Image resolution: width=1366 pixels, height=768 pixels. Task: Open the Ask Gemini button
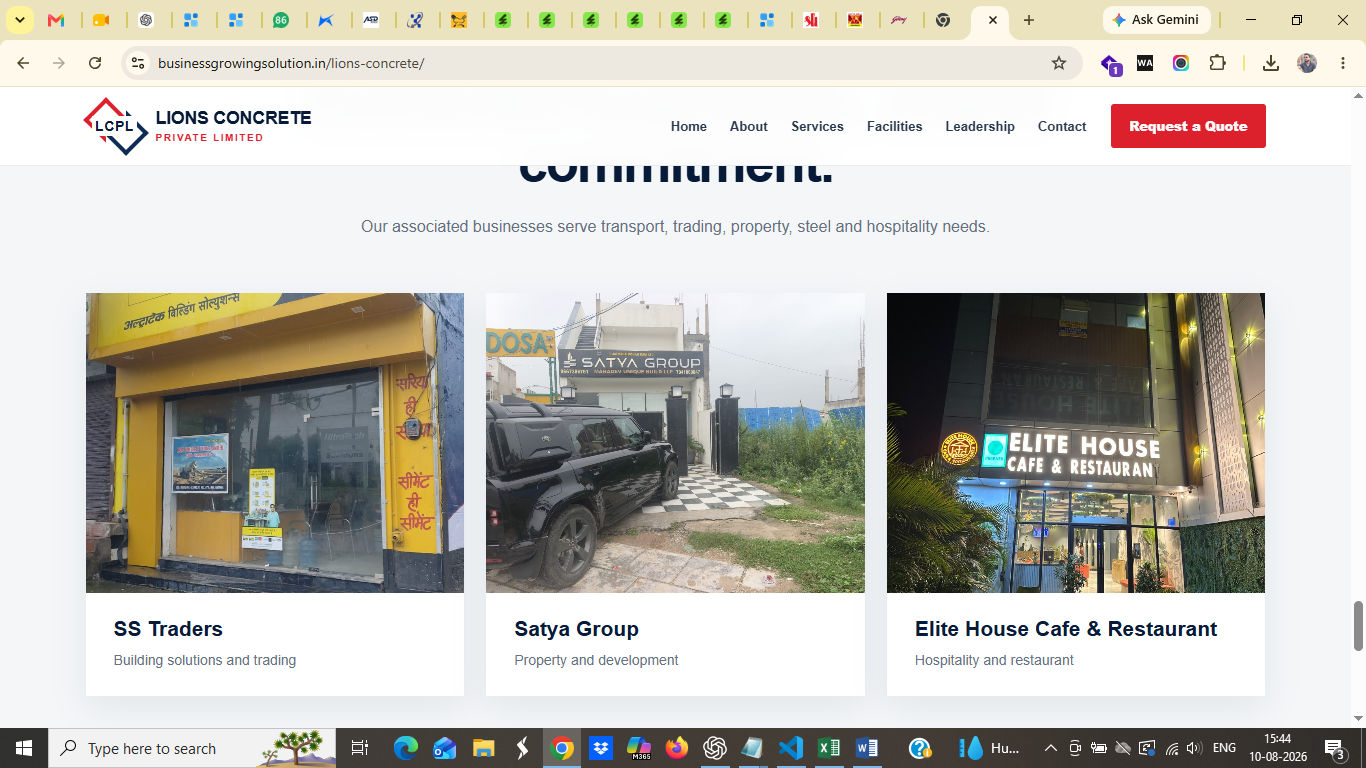1156,20
